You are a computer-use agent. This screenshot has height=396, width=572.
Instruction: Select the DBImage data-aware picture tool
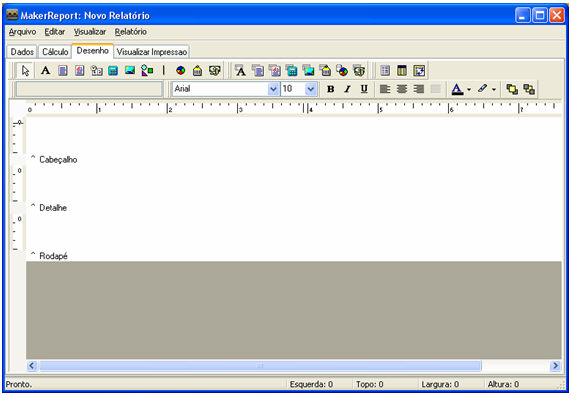click(x=308, y=71)
